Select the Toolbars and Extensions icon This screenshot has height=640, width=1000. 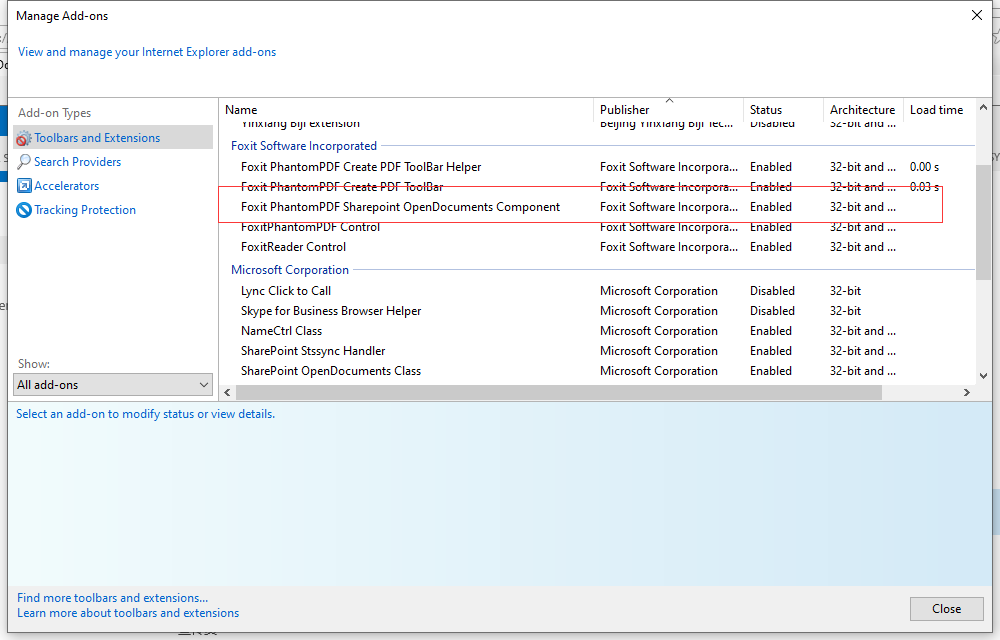[x=24, y=138]
